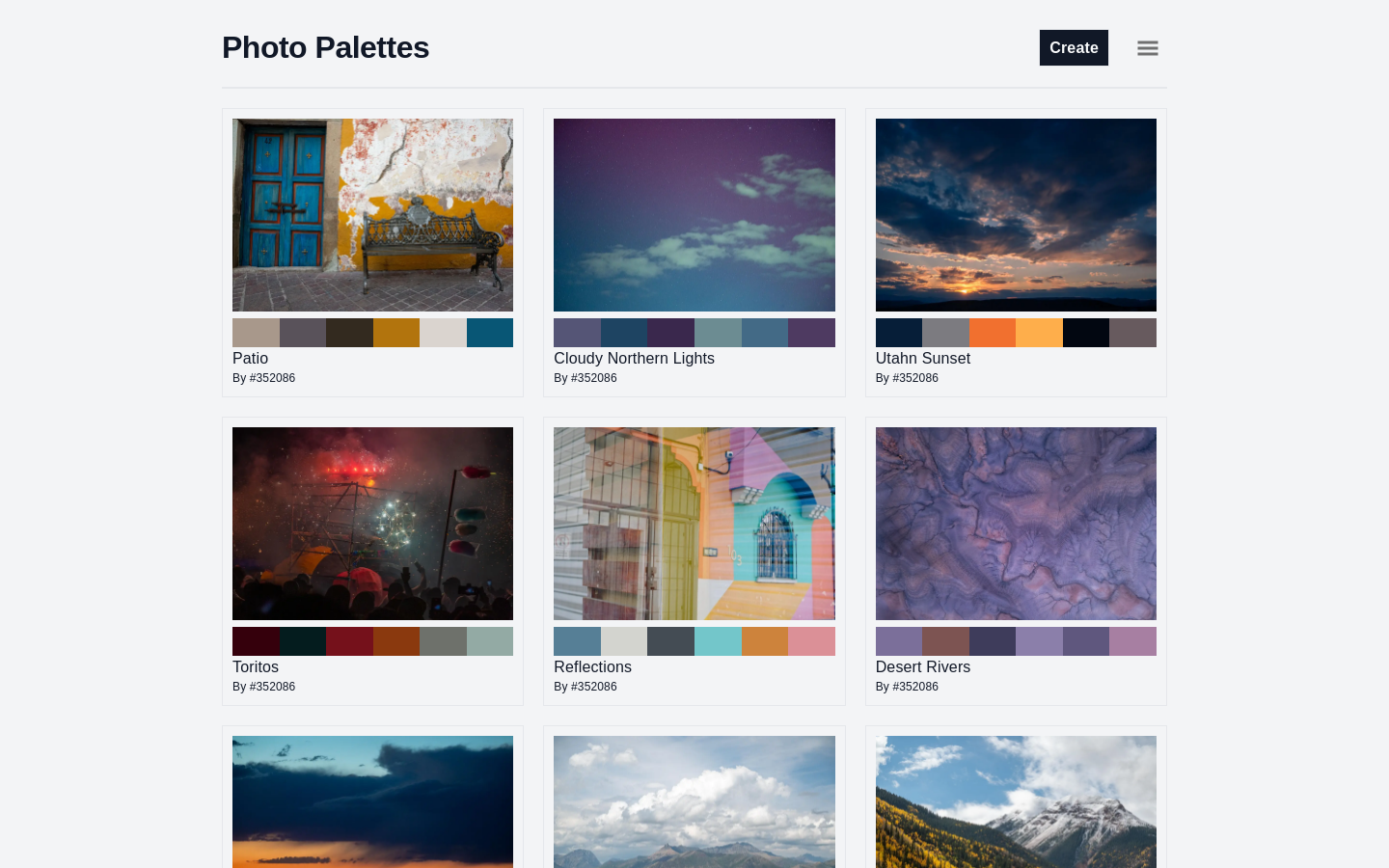
Task: Select the teal blue swatch in Patio
Action: click(x=490, y=333)
